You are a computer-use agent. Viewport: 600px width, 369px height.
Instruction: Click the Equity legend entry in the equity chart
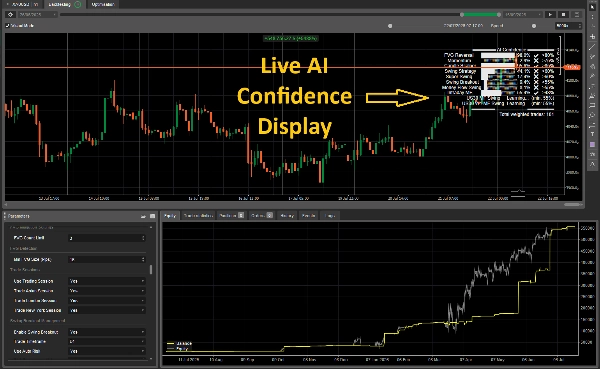178,348
